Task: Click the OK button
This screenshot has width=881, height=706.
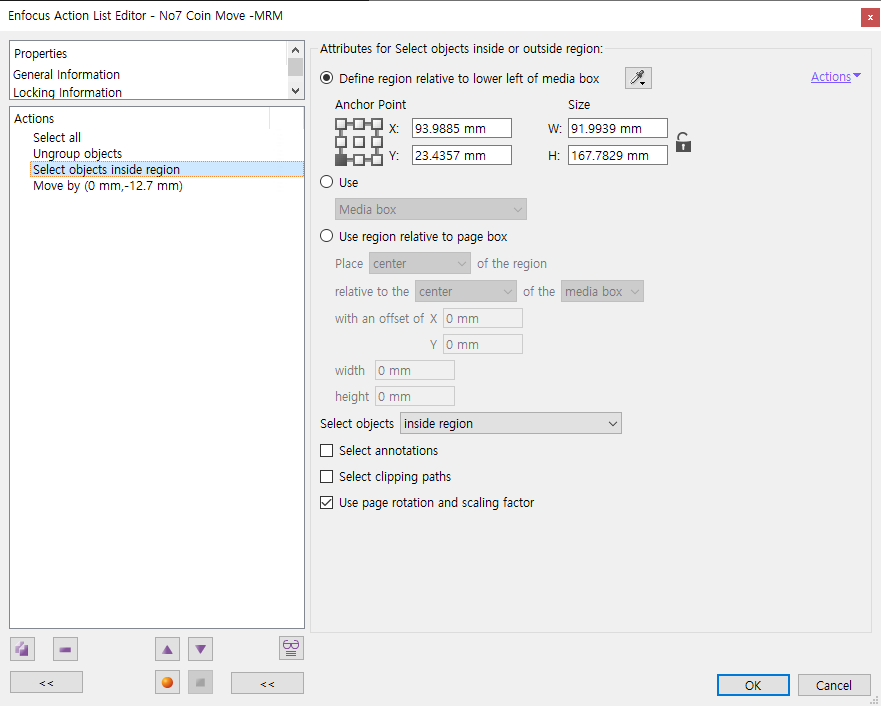Action: (x=753, y=685)
